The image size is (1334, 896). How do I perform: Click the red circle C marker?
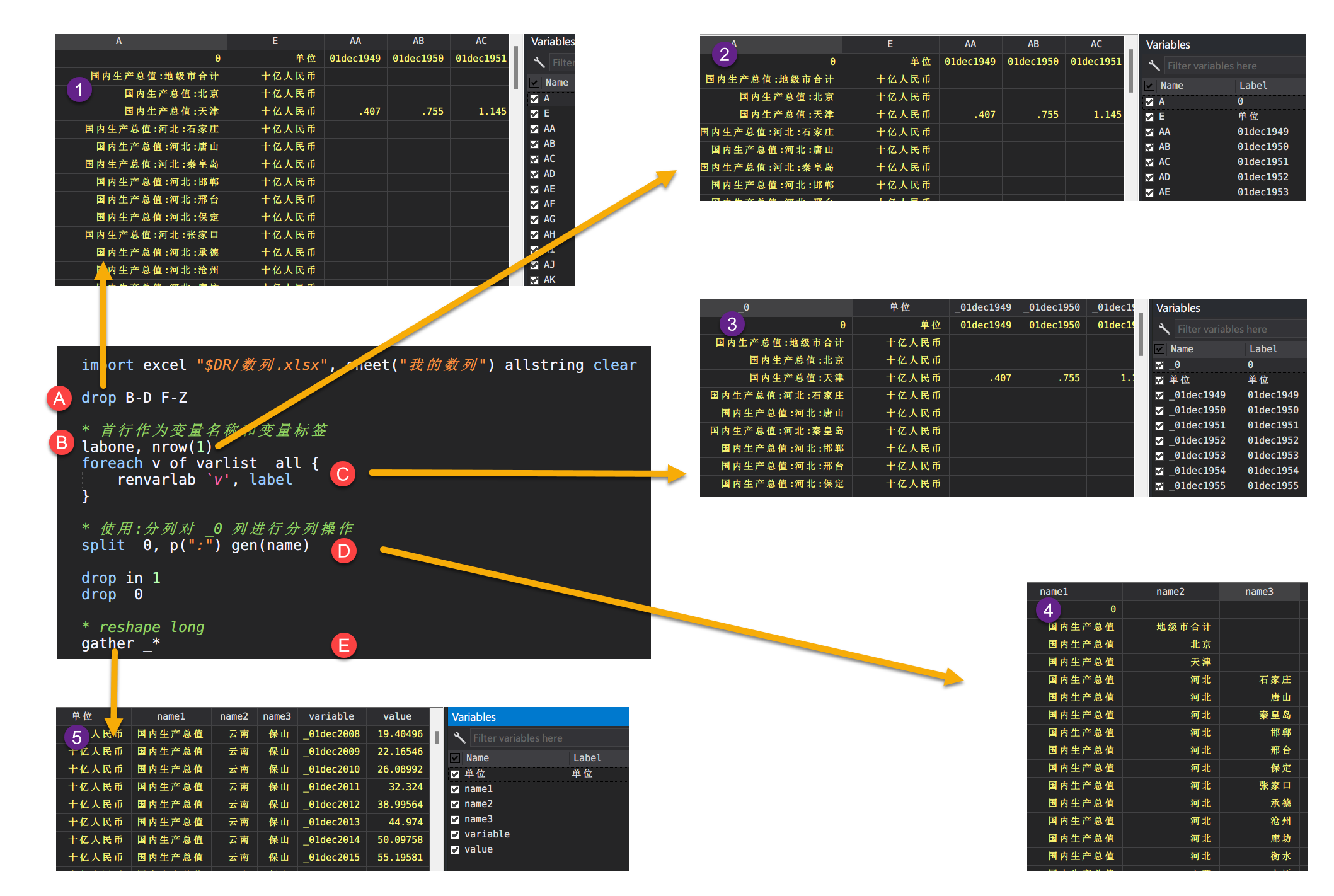tap(343, 474)
